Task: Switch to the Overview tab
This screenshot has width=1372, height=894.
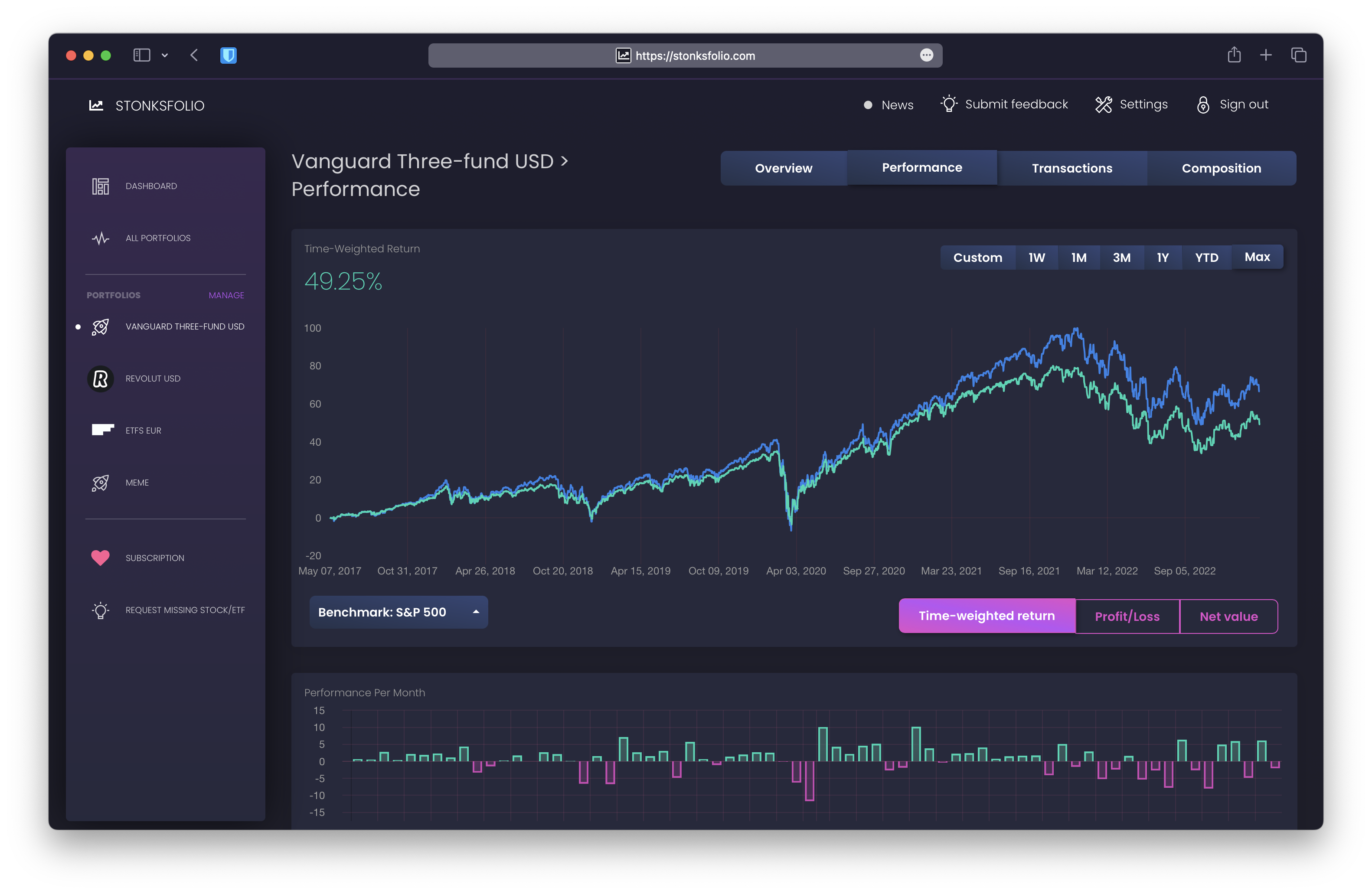Action: pyautogui.click(x=784, y=168)
